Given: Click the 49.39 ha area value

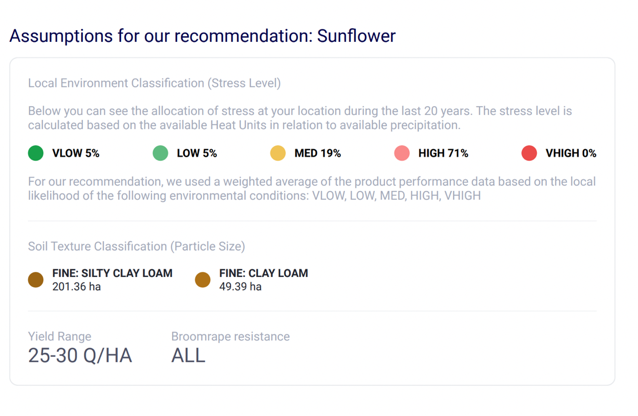Looking at the screenshot, I should pos(241,287).
